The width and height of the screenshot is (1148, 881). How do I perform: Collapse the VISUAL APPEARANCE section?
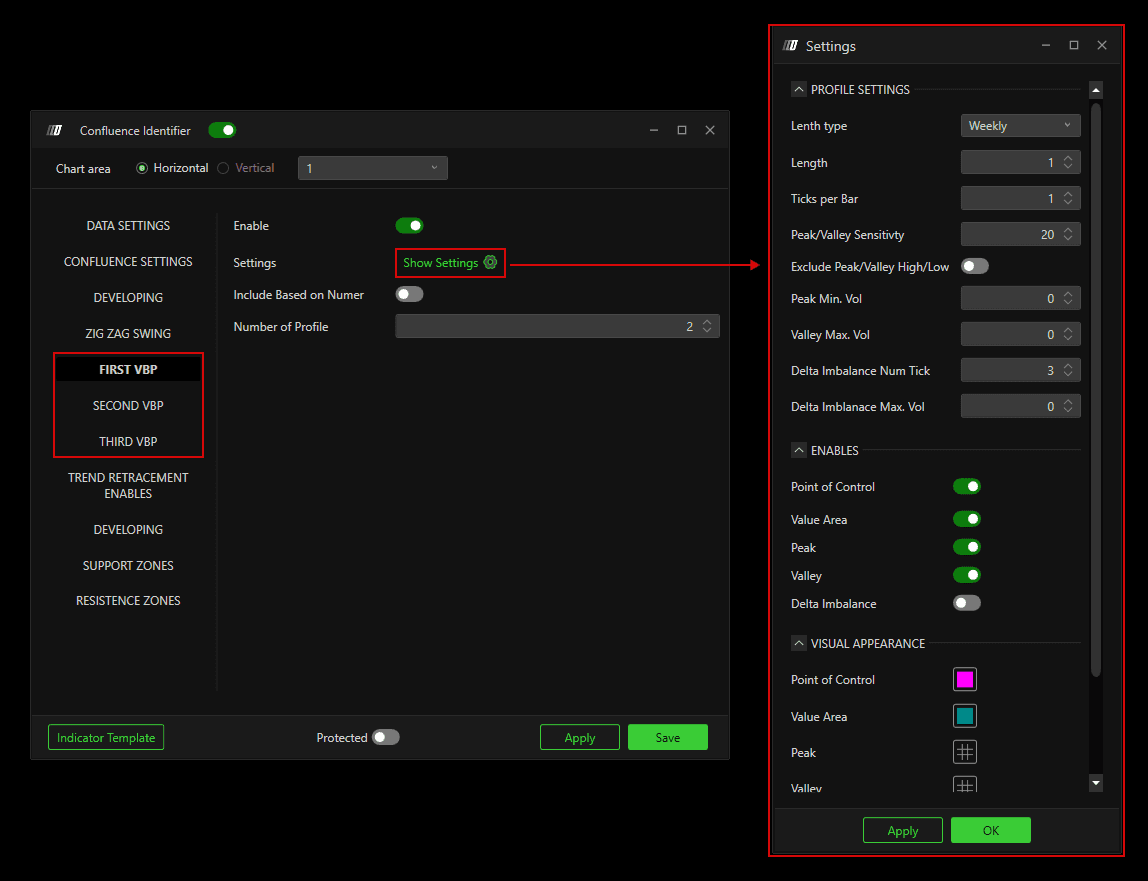coord(799,643)
